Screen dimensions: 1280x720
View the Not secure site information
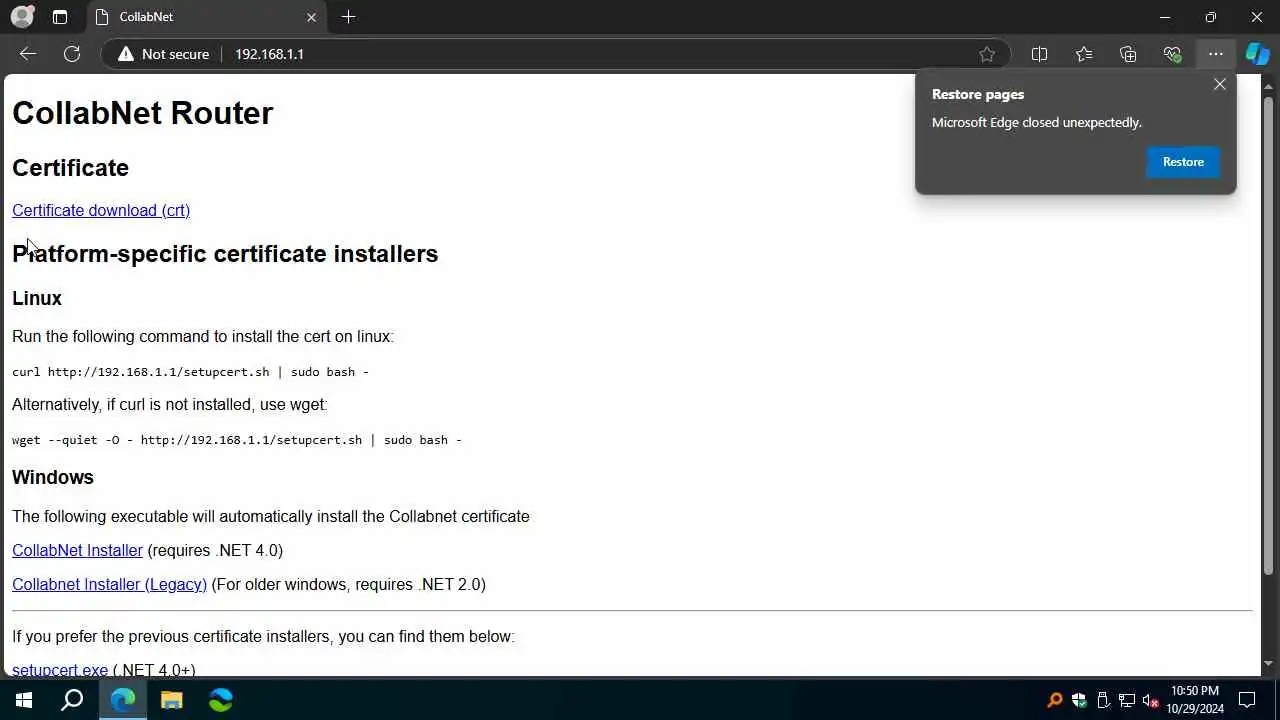[x=163, y=54]
